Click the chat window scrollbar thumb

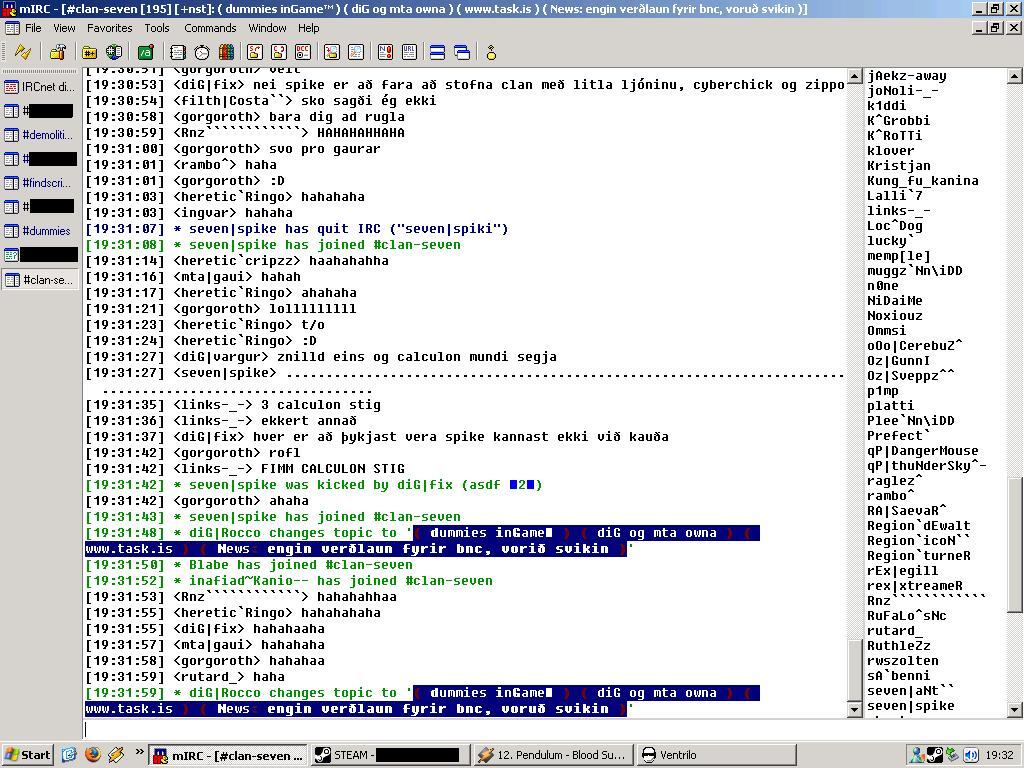click(854, 669)
